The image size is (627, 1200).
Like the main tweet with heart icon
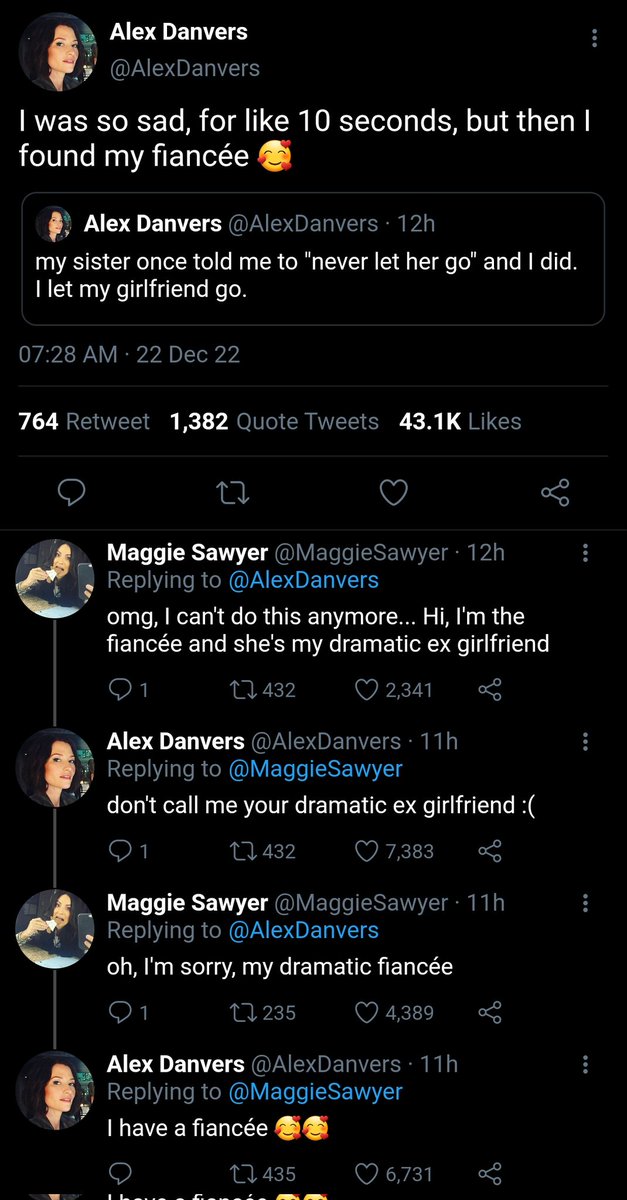point(395,492)
